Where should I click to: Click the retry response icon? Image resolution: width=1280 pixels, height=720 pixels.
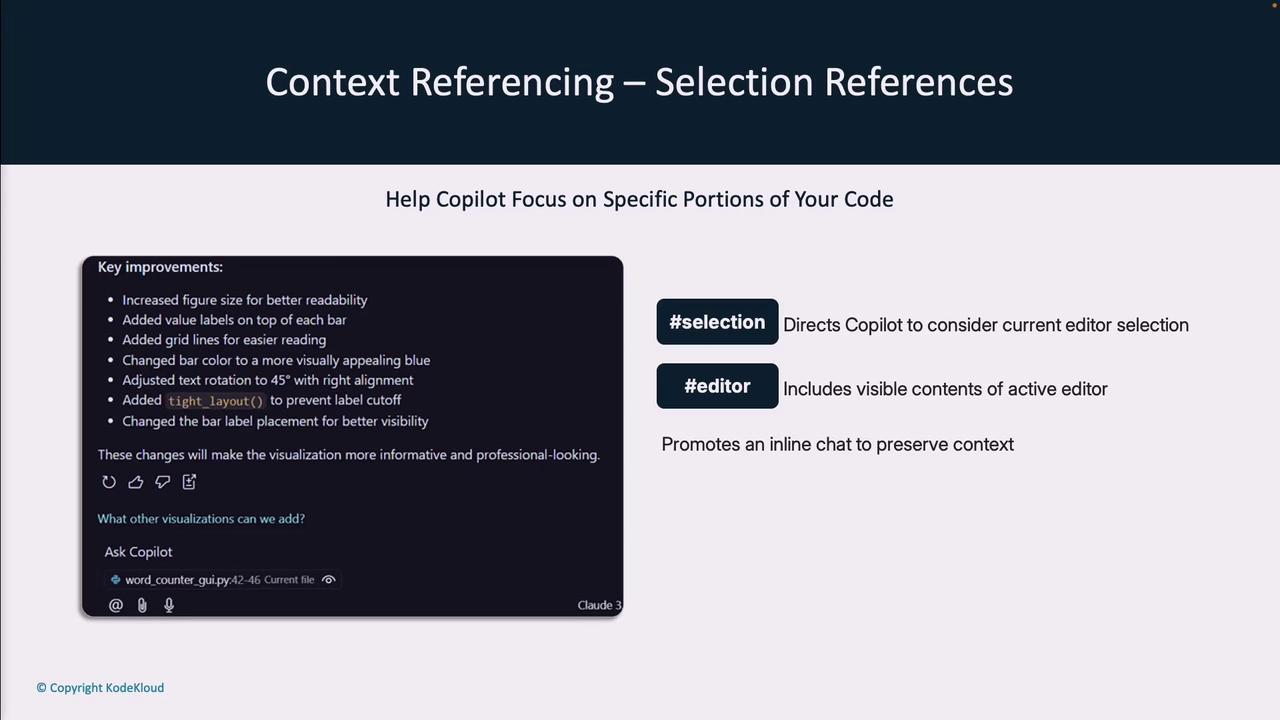(x=109, y=482)
